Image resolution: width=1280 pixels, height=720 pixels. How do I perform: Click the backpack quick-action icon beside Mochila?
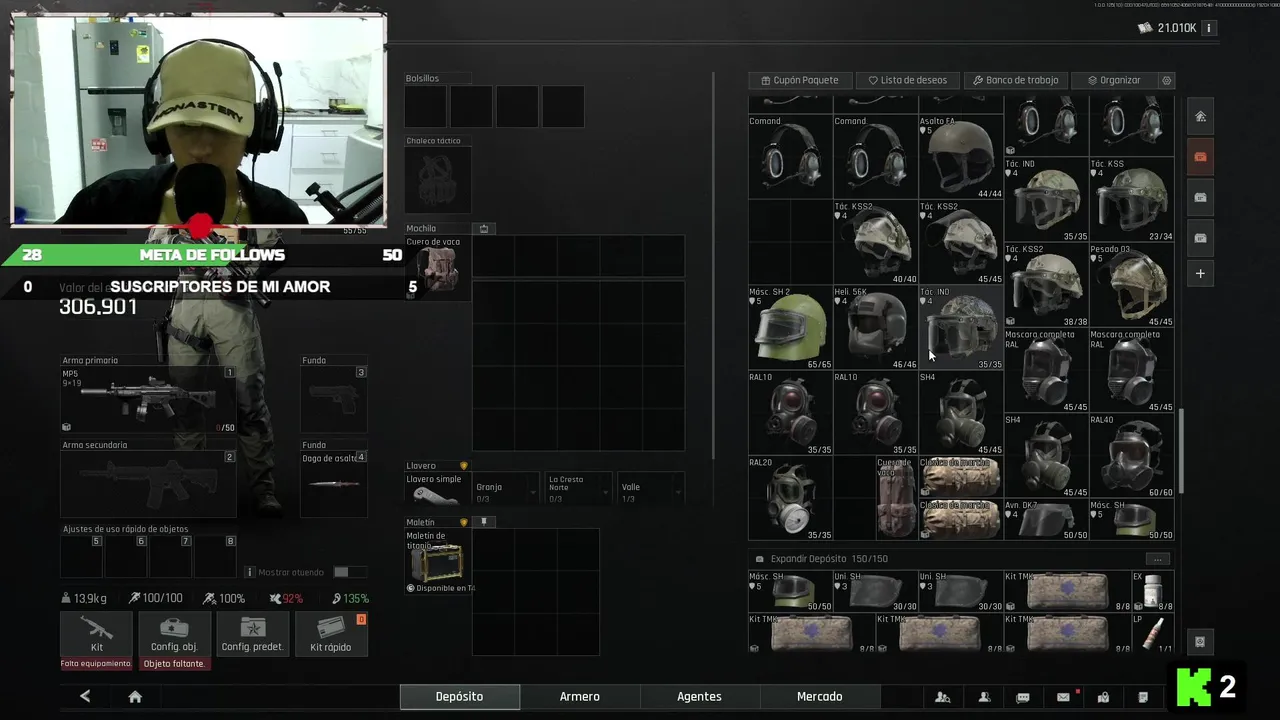484,228
